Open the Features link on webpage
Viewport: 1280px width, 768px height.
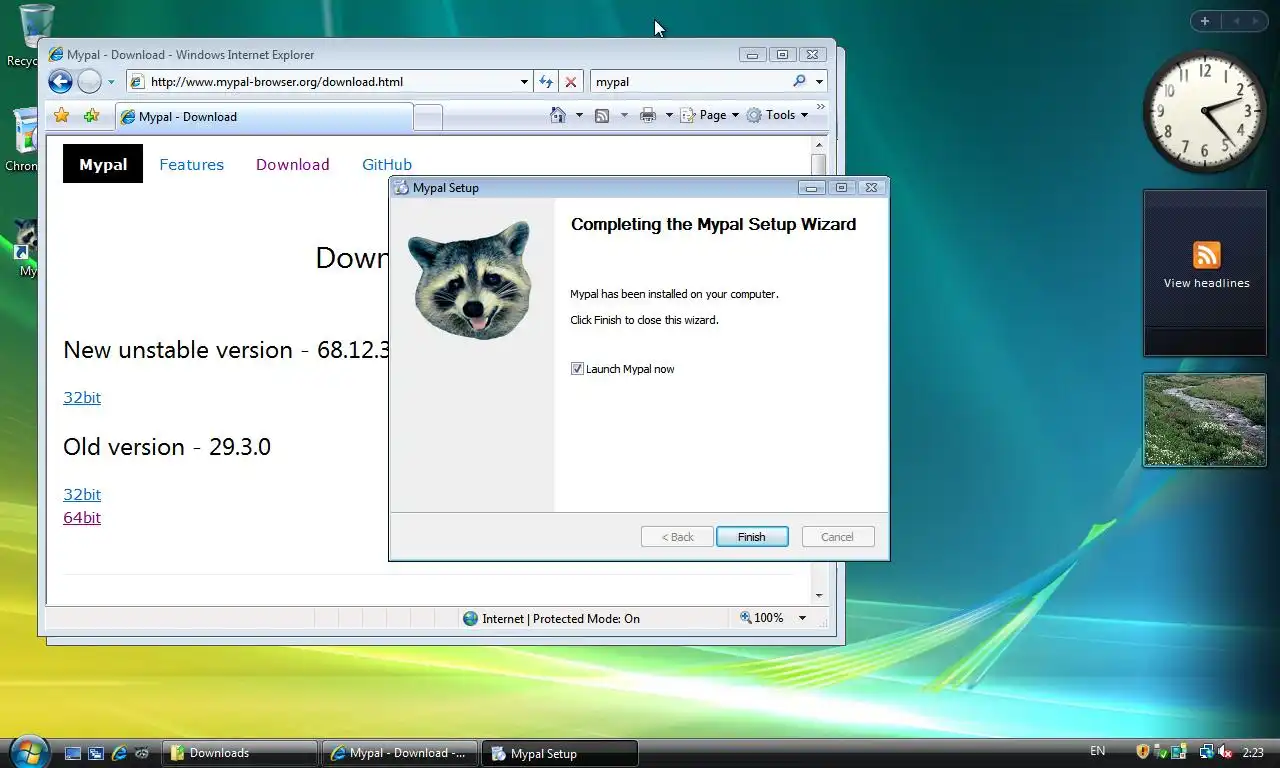[x=191, y=164]
